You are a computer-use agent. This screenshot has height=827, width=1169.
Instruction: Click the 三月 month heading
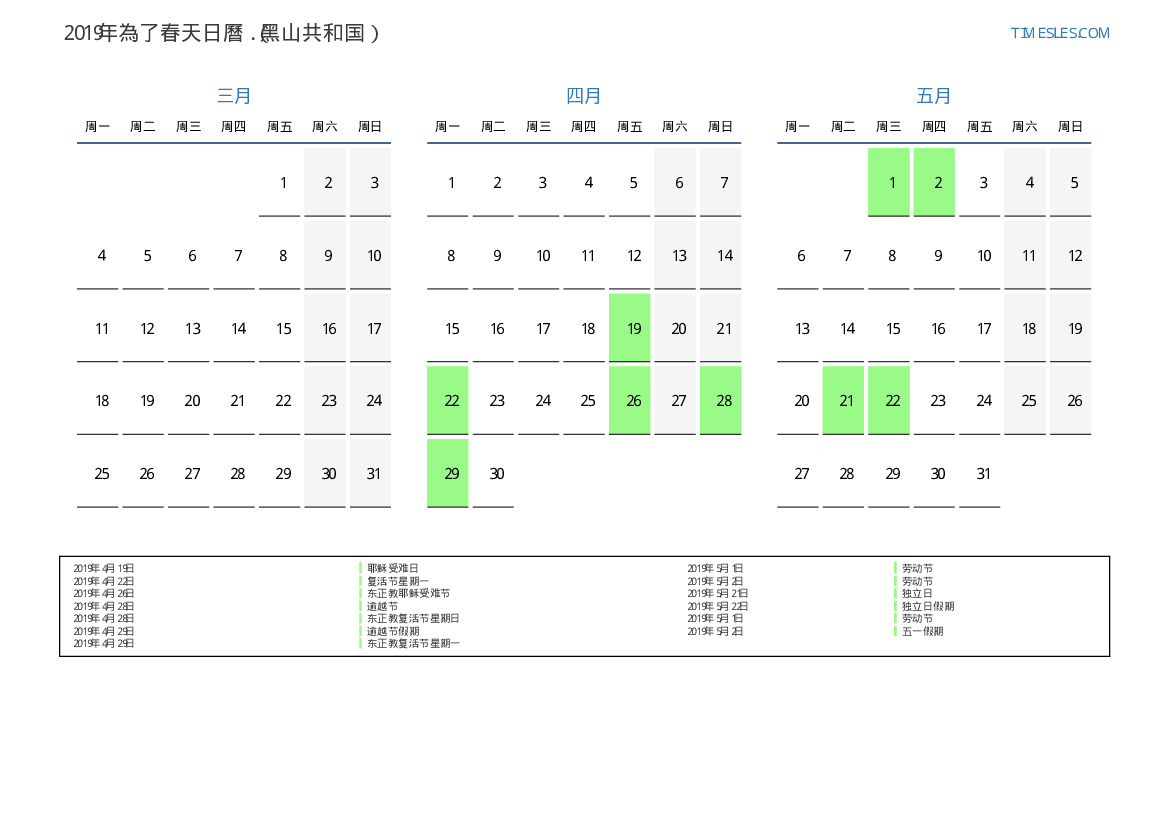coord(234,96)
